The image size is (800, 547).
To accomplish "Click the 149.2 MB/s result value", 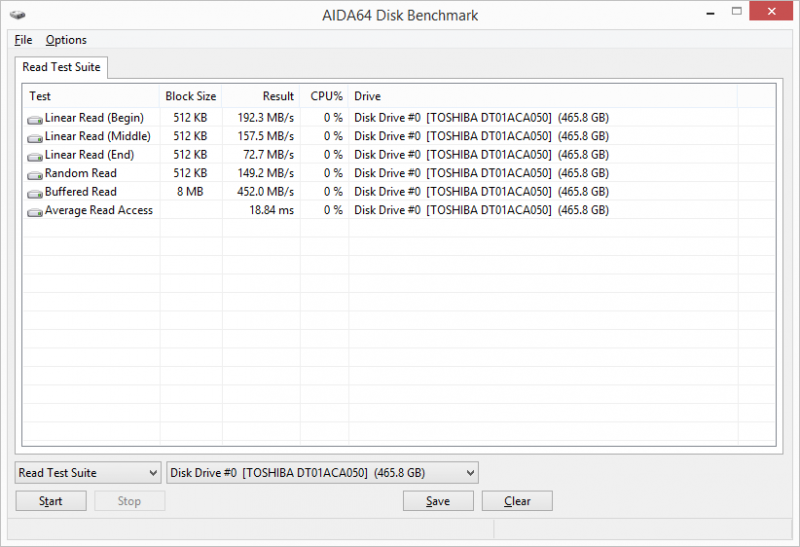I will tap(266, 173).
